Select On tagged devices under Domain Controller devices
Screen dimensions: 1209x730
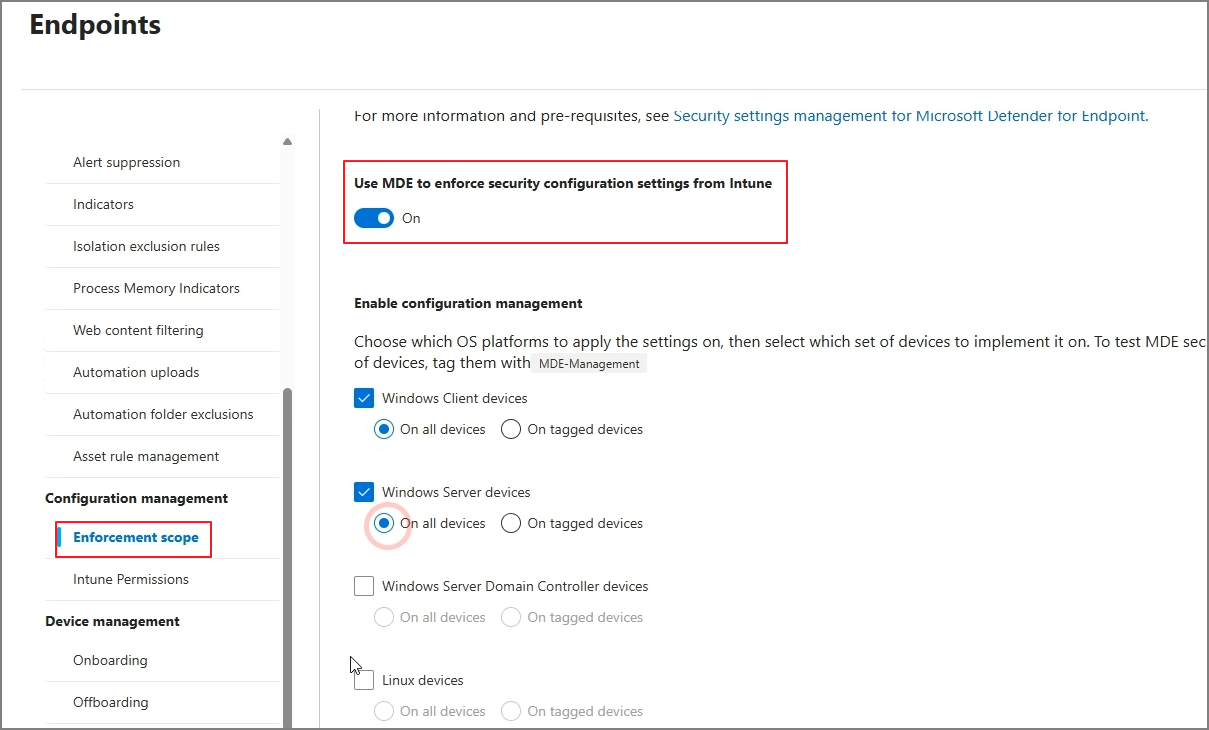tap(511, 617)
